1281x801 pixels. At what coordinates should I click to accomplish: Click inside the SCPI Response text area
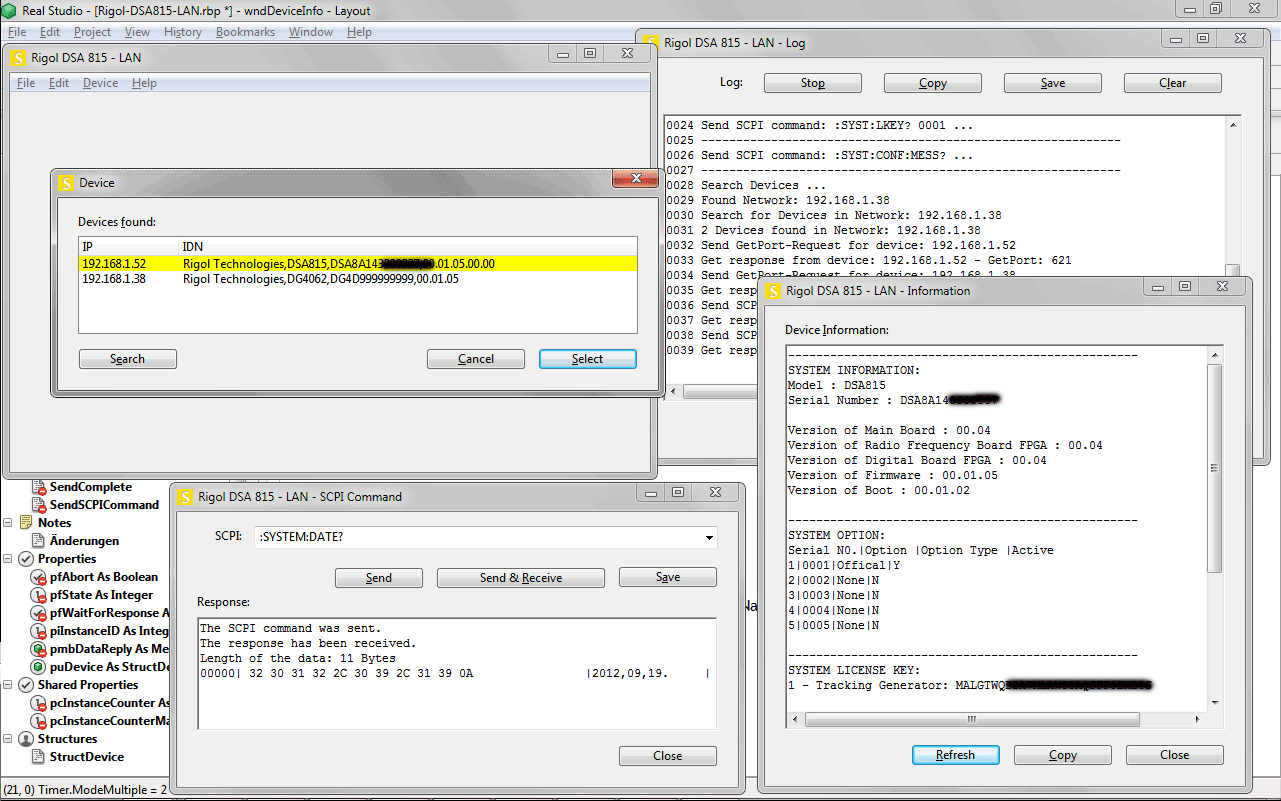click(457, 674)
